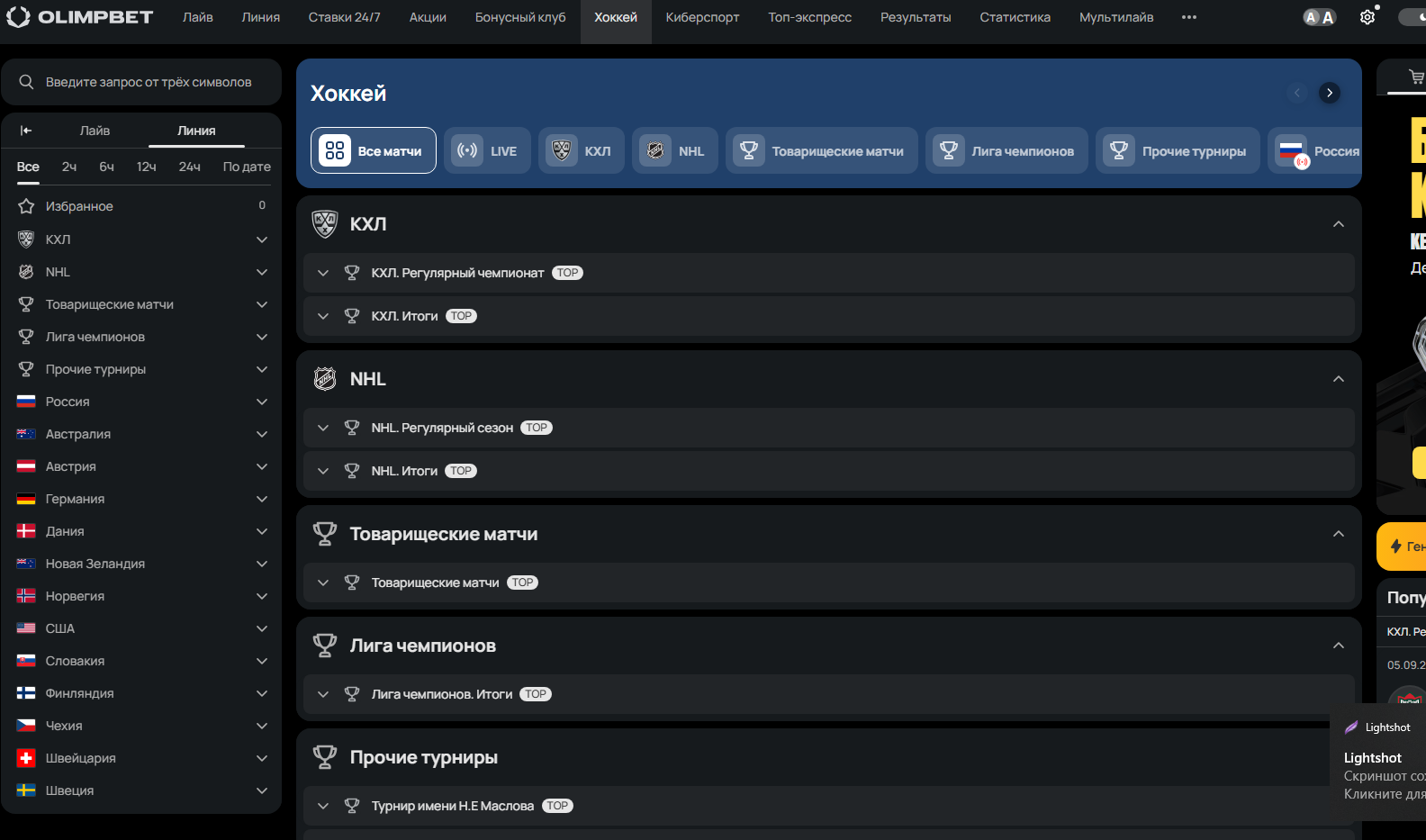Open Топ-экспресс in top menu

coord(809,17)
